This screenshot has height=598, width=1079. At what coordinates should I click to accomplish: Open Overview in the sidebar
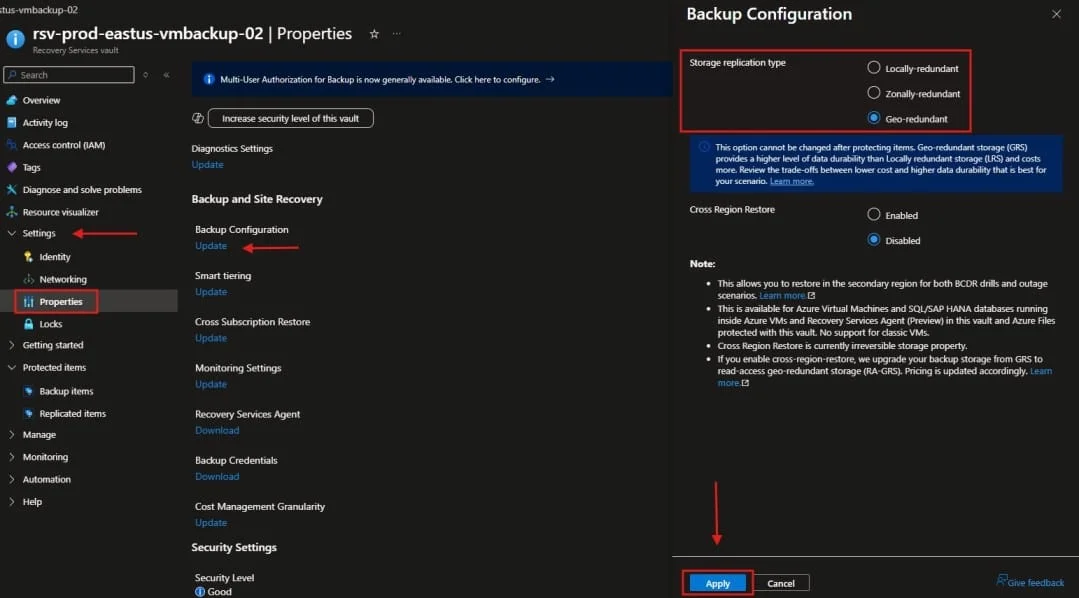coord(41,100)
